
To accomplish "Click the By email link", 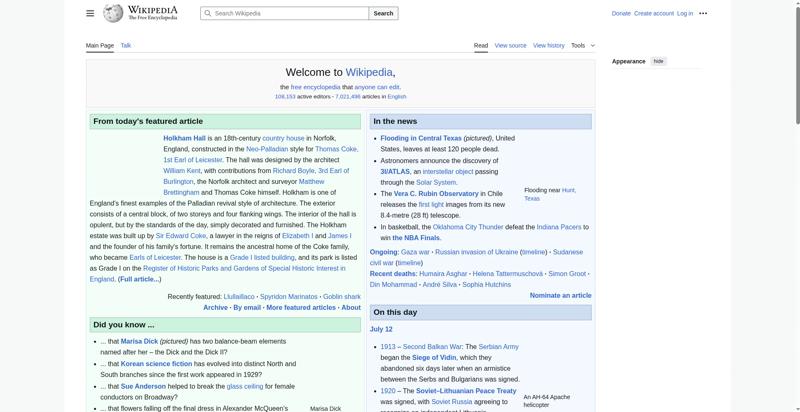I will coord(247,307).
